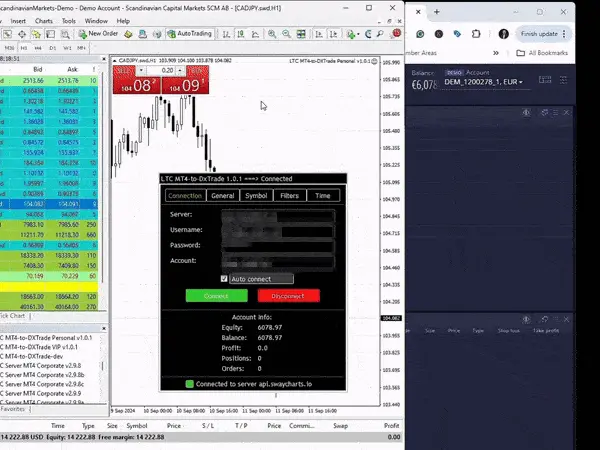Open new tab in browser window
The width and height of the screenshot is (600, 450).
pyautogui.click(x=437, y=11)
